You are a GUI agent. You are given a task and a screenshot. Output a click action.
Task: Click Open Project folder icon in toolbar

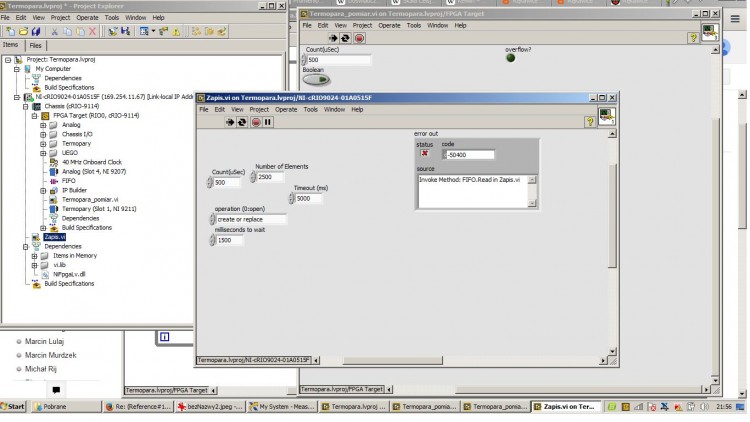click(x=23, y=32)
